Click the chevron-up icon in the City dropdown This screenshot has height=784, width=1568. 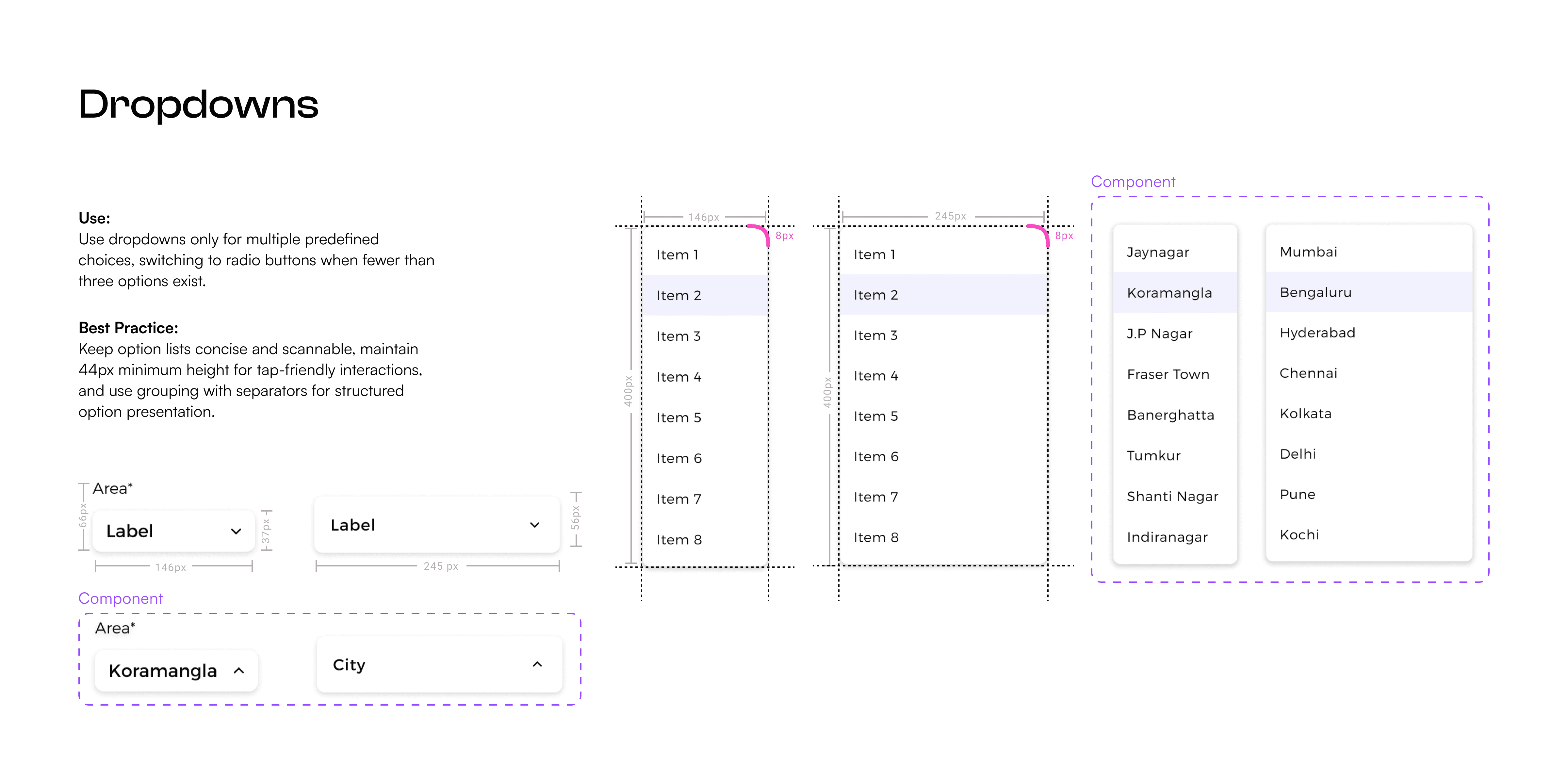pos(537,664)
